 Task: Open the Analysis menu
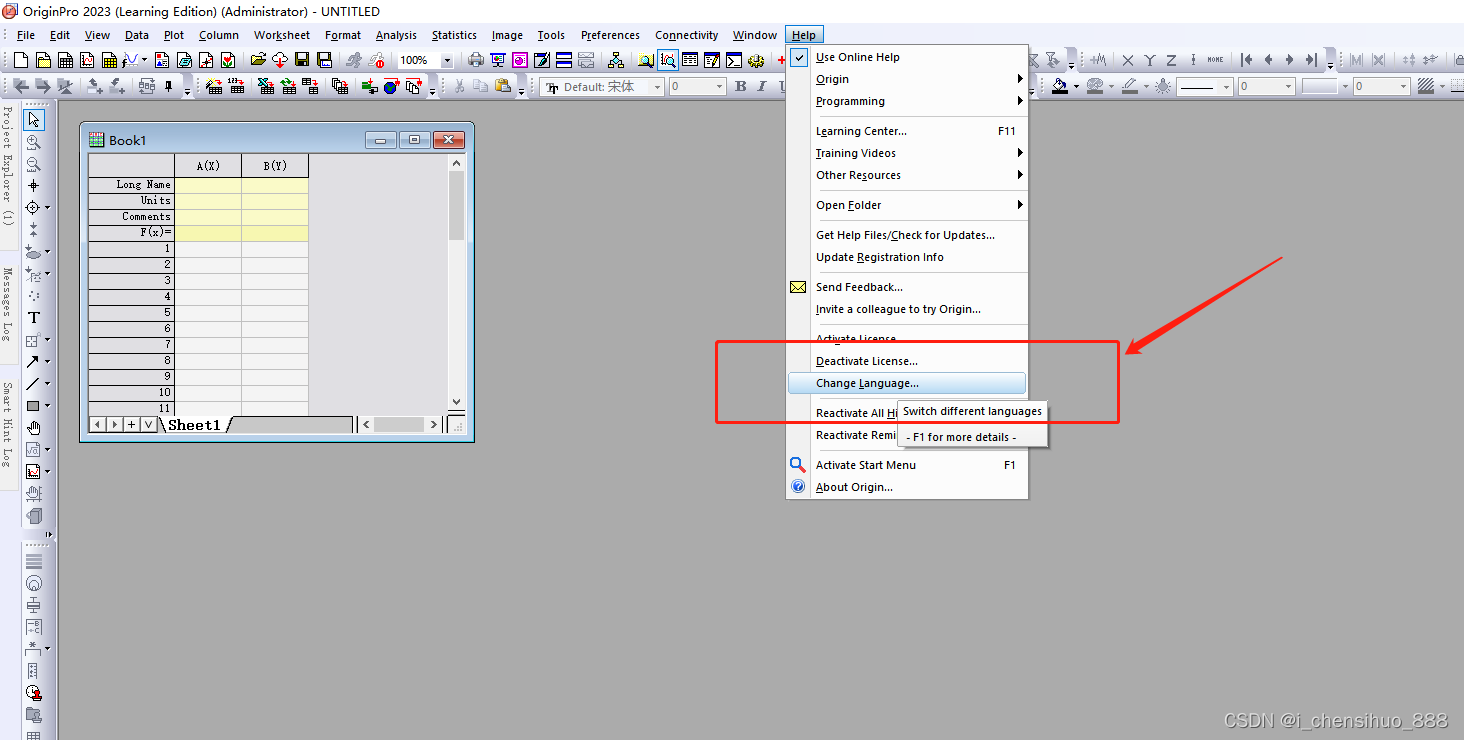coord(396,35)
